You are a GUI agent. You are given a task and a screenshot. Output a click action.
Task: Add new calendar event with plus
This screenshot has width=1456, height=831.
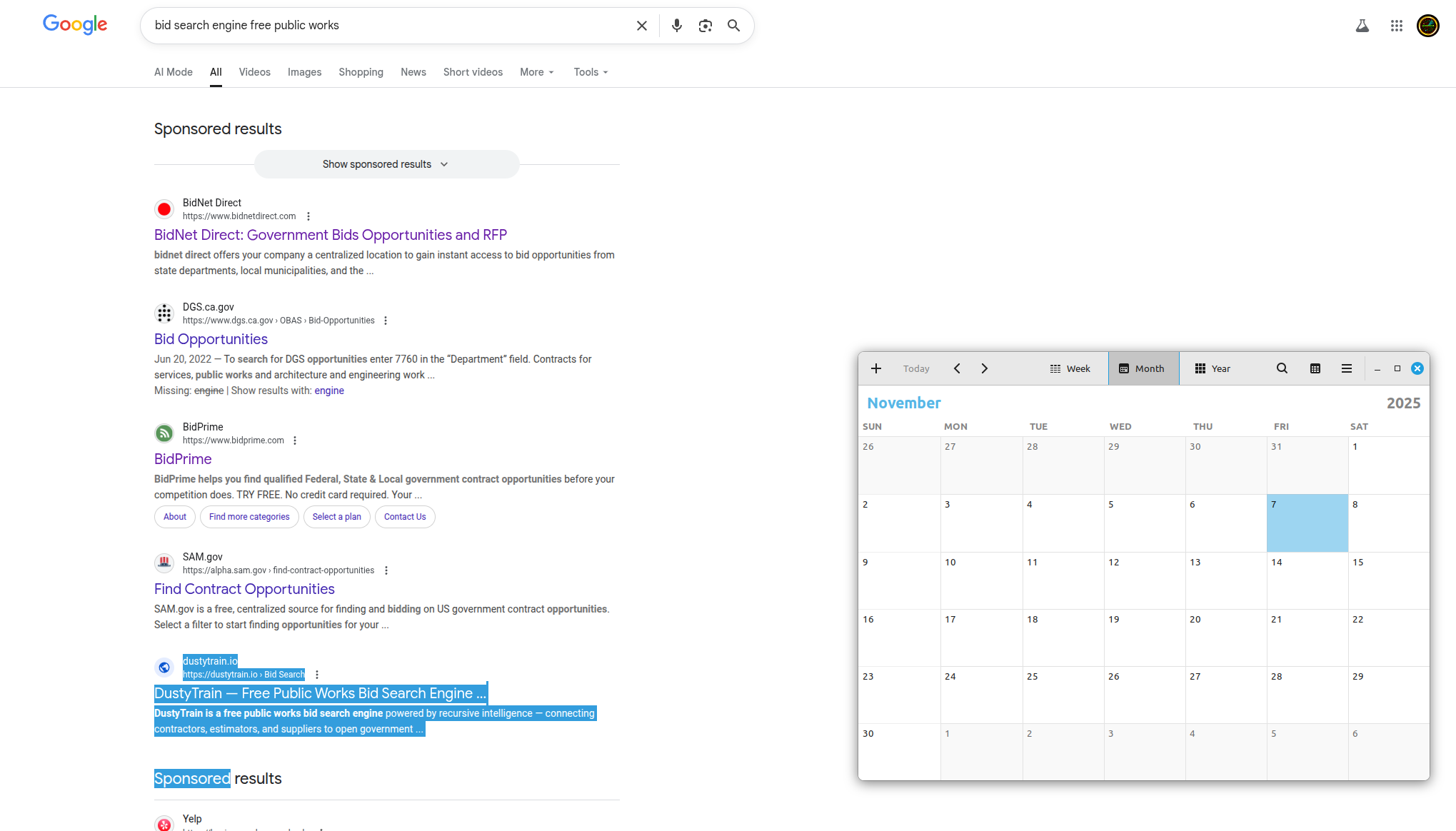[875, 368]
